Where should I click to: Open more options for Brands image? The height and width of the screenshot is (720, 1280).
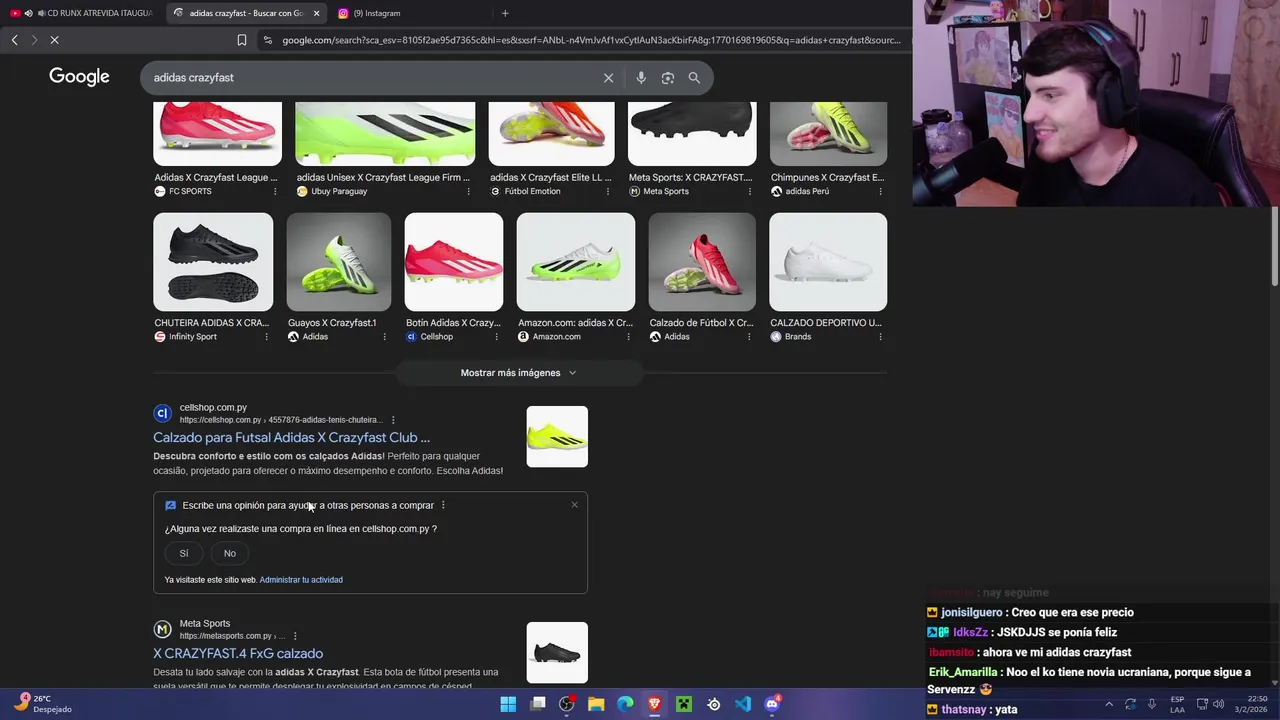(x=880, y=337)
